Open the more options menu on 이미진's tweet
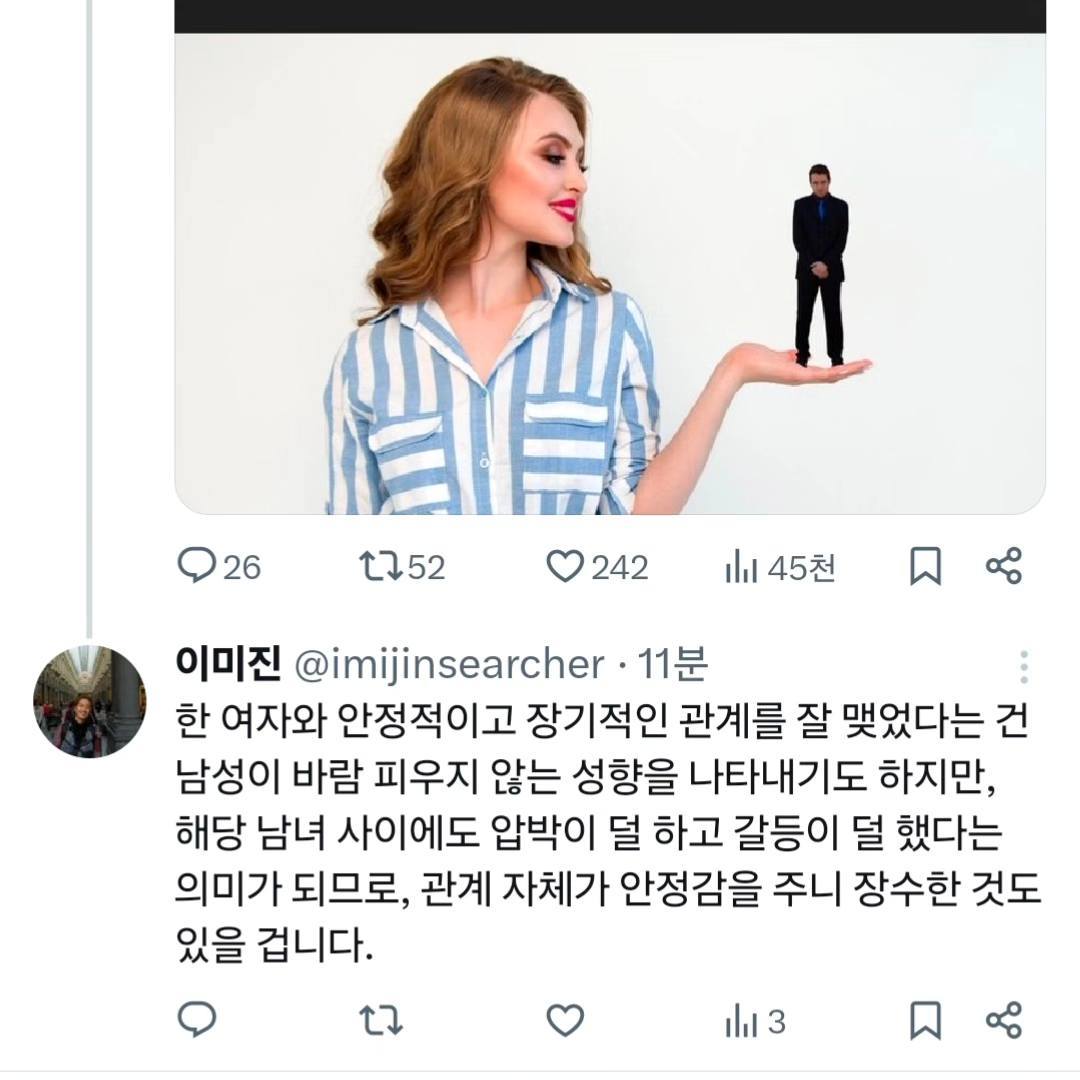1080x1080 pixels. [x=1024, y=665]
